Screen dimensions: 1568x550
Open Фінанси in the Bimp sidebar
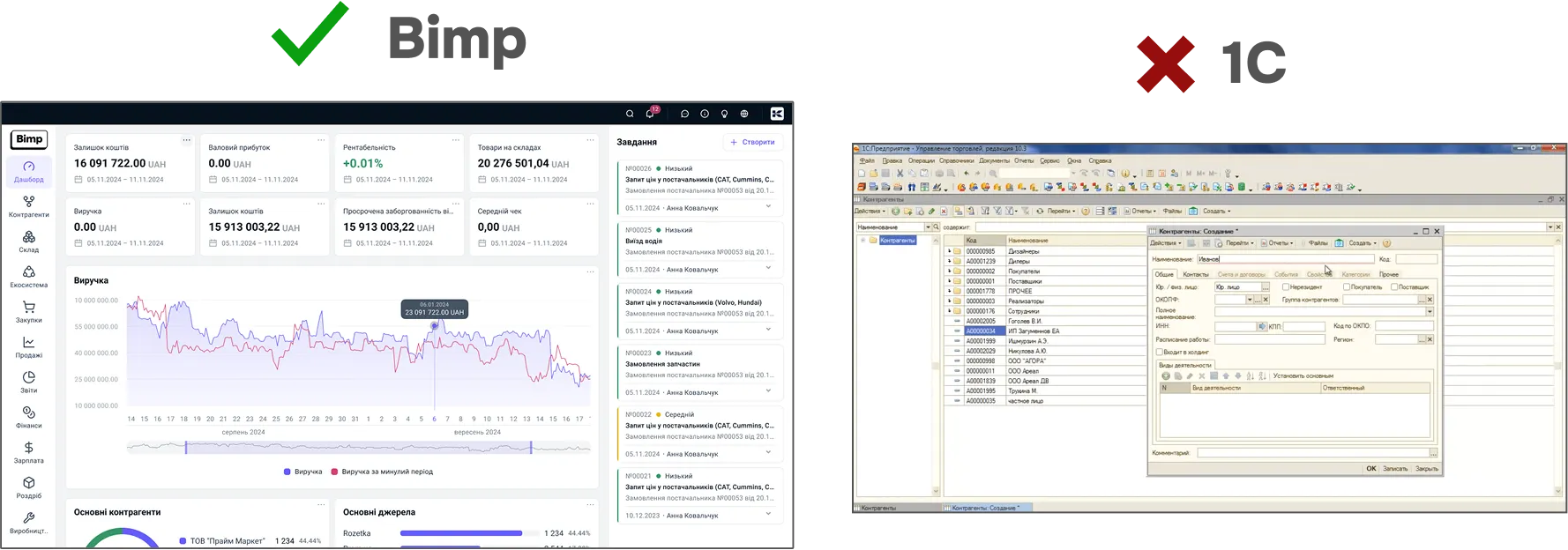(x=29, y=418)
